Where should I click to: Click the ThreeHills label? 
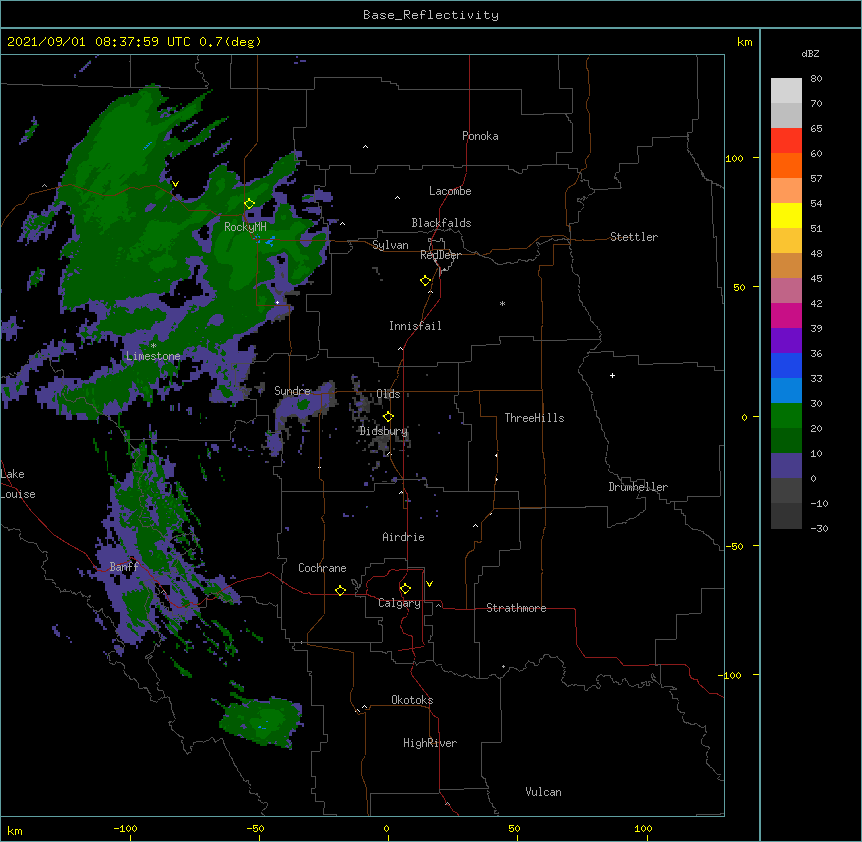[534, 418]
